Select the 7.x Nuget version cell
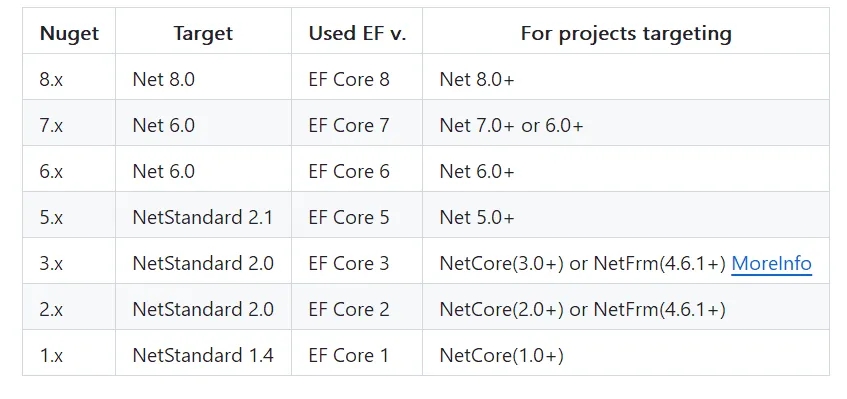 pos(69,125)
